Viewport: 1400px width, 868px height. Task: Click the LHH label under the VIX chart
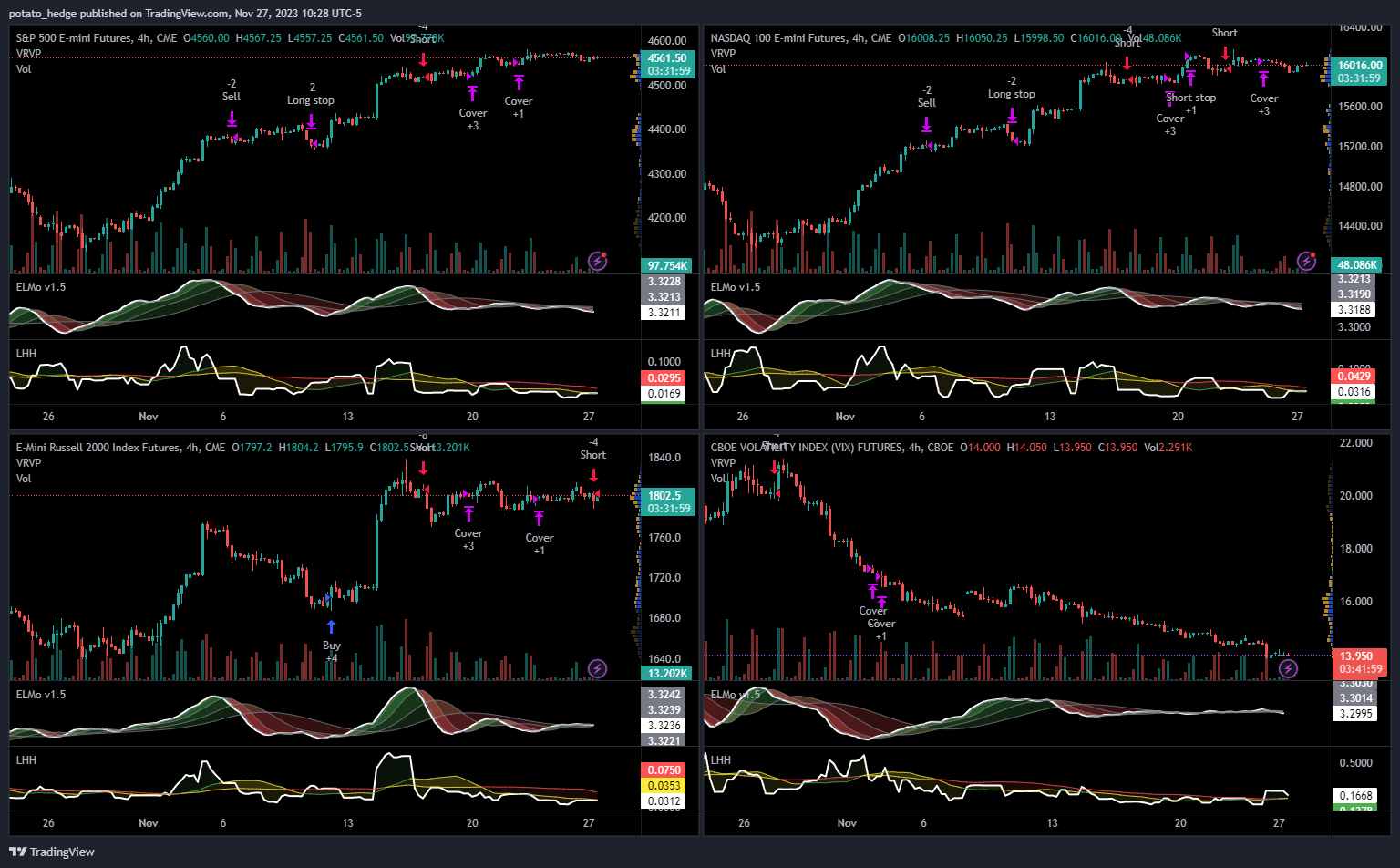[721, 760]
